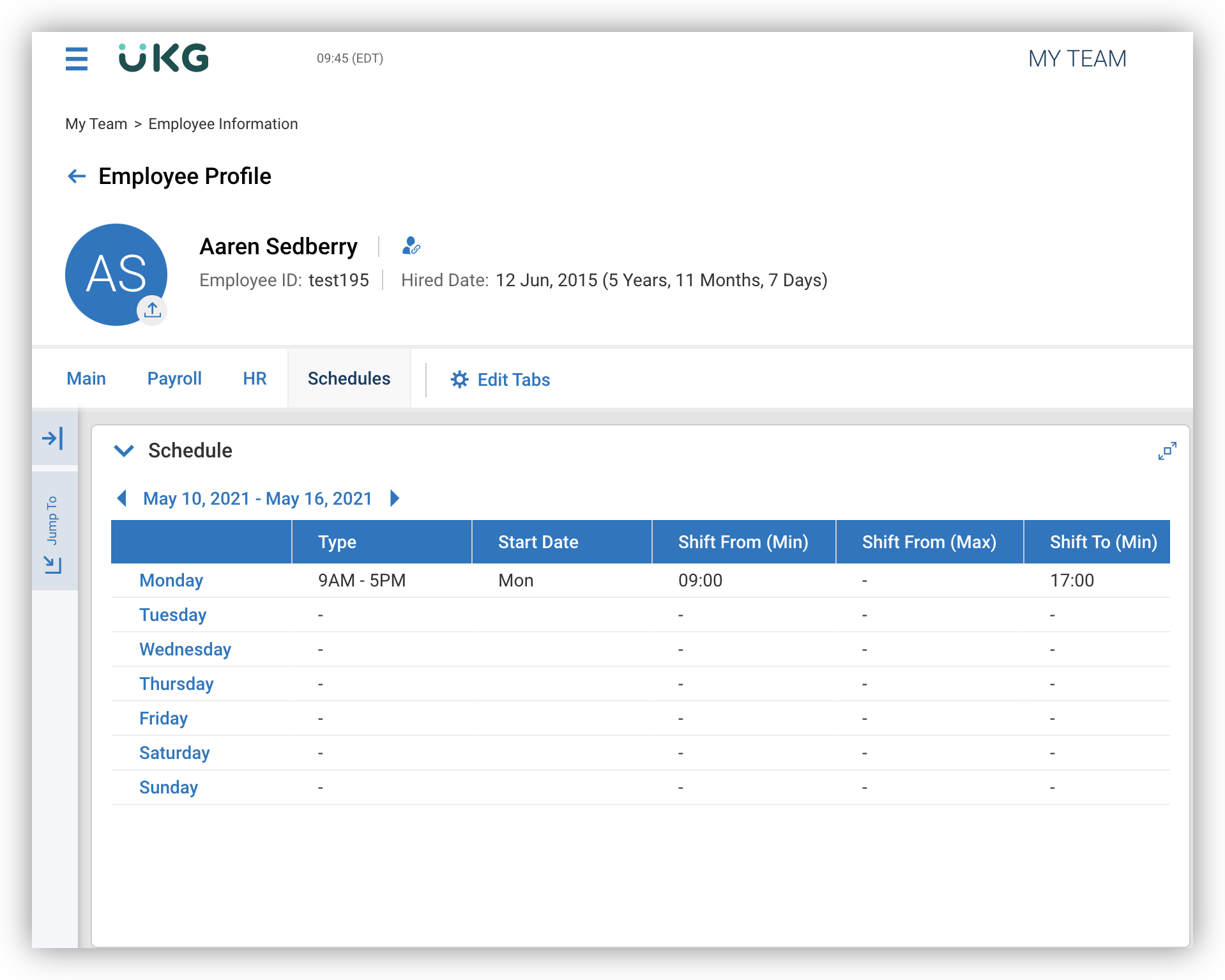Image resolution: width=1225 pixels, height=980 pixels.
Task: Click the back arrow beside Employee Profile
Action: pyautogui.click(x=77, y=176)
